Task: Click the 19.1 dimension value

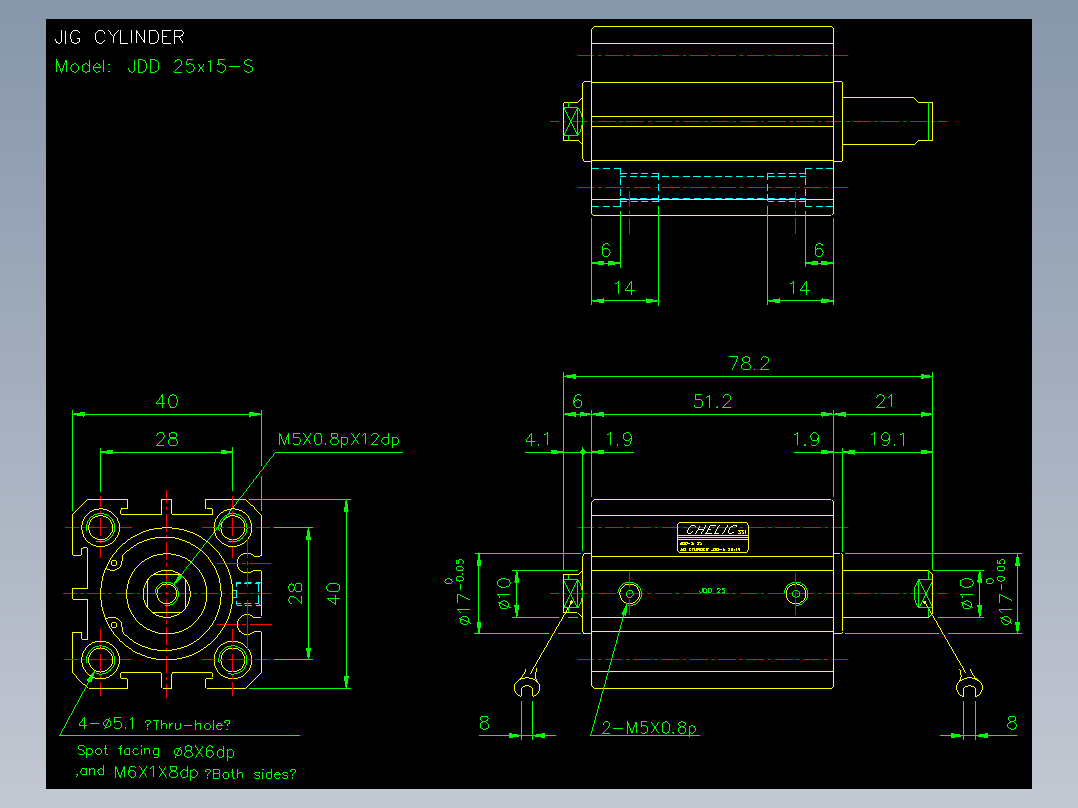Action: pos(888,439)
